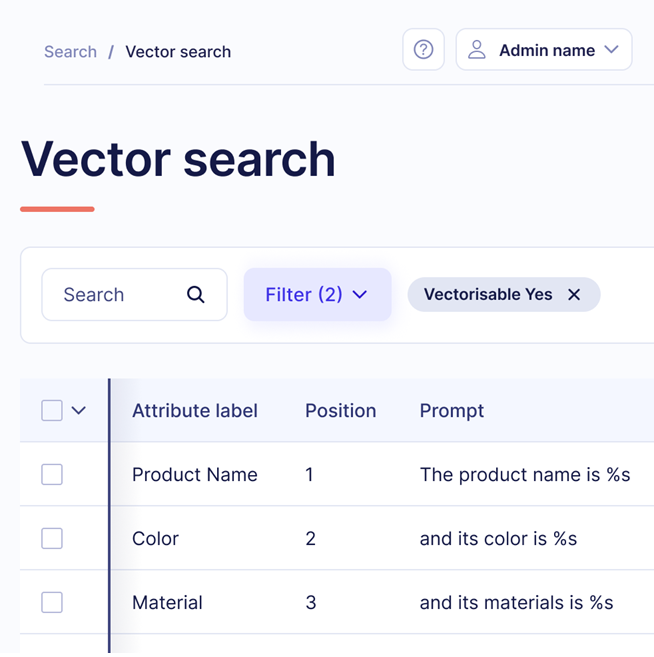This screenshot has height=657, width=654.
Task: Sort by Position column header
Action: coord(340,410)
